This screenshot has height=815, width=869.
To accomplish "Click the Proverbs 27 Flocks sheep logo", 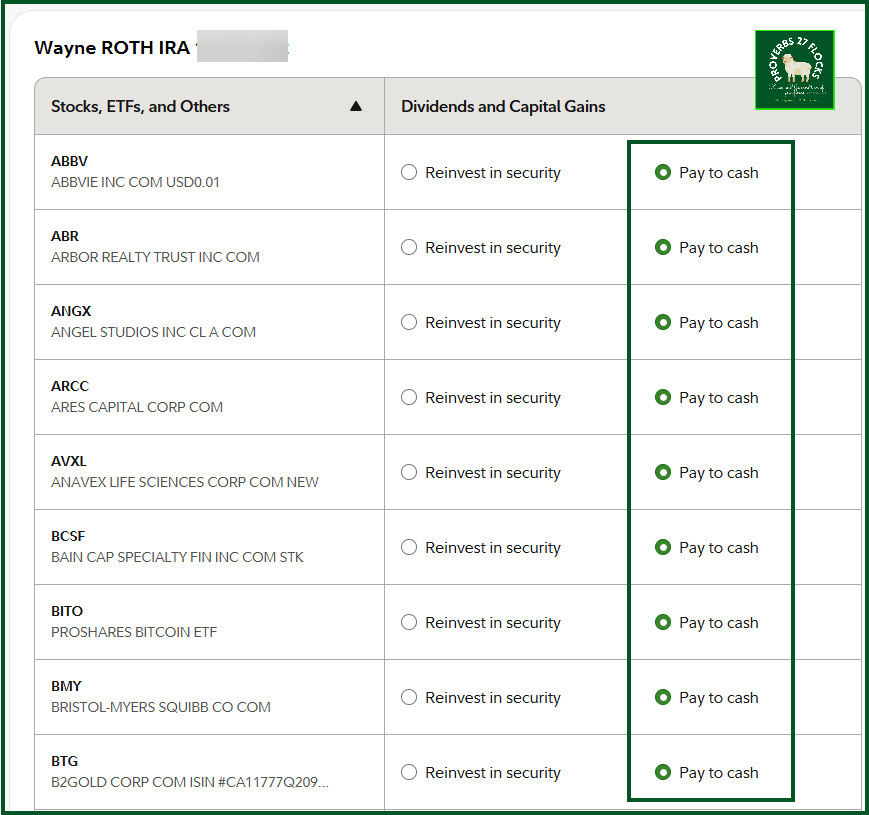I will [x=794, y=69].
